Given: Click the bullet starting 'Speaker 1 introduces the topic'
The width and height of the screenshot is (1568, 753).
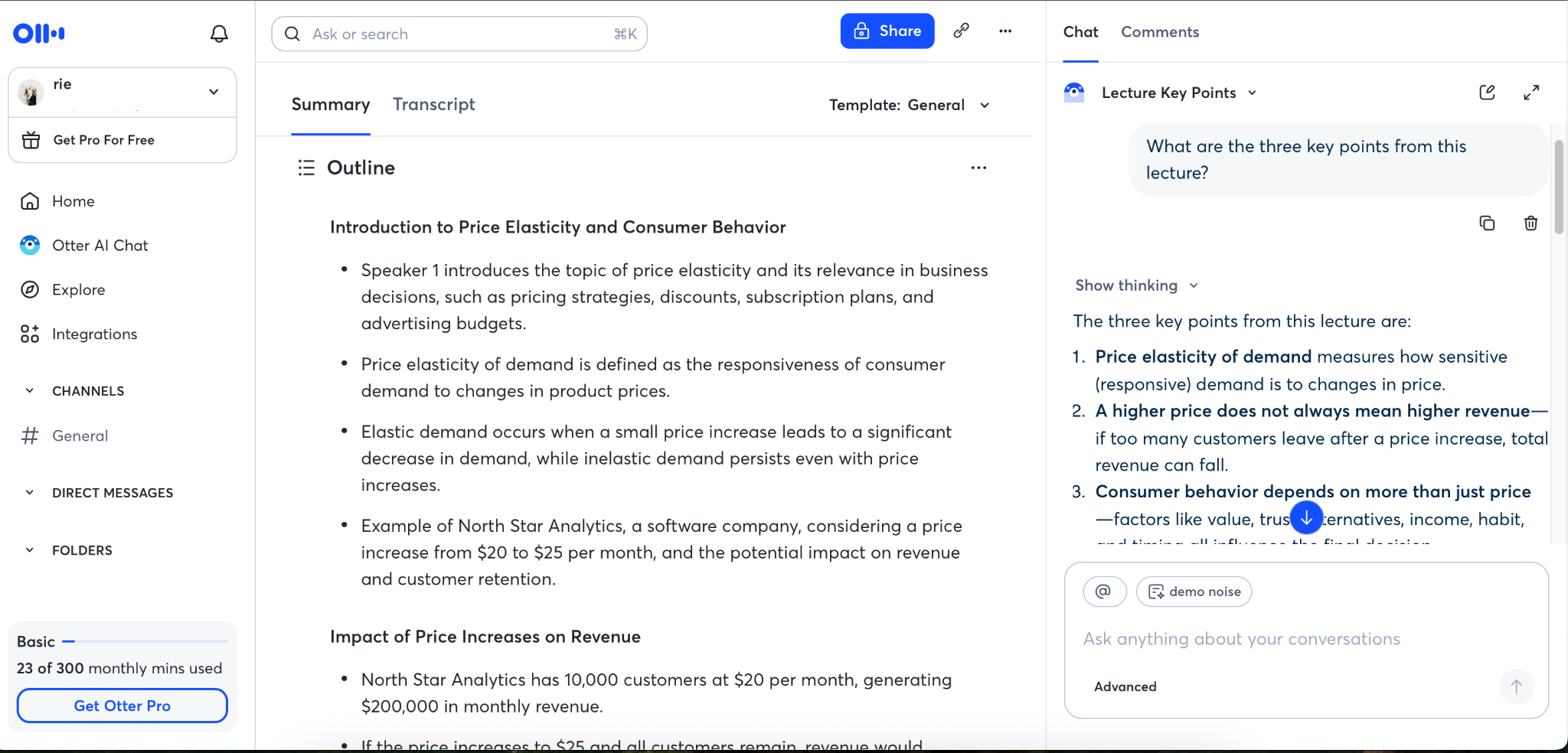Looking at the screenshot, I should [x=675, y=297].
